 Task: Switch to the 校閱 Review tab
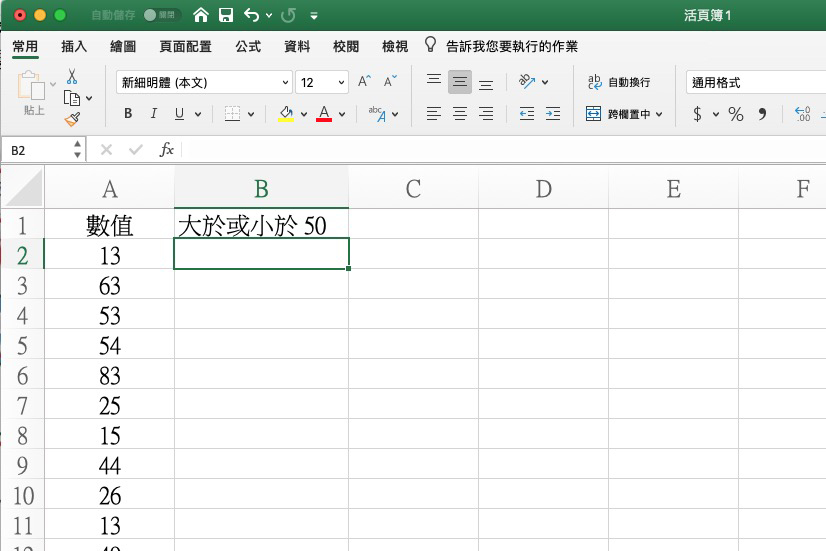[346, 46]
